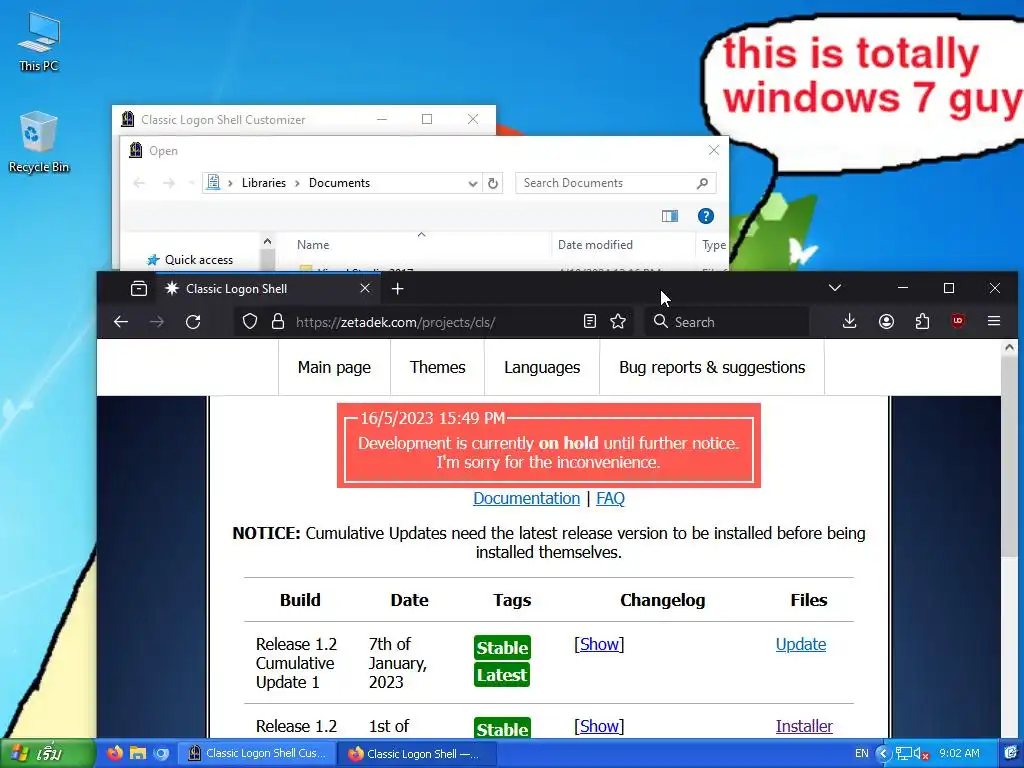Bookmark this page with the star
The width and height of the screenshot is (1024, 768).
pos(618,321)
